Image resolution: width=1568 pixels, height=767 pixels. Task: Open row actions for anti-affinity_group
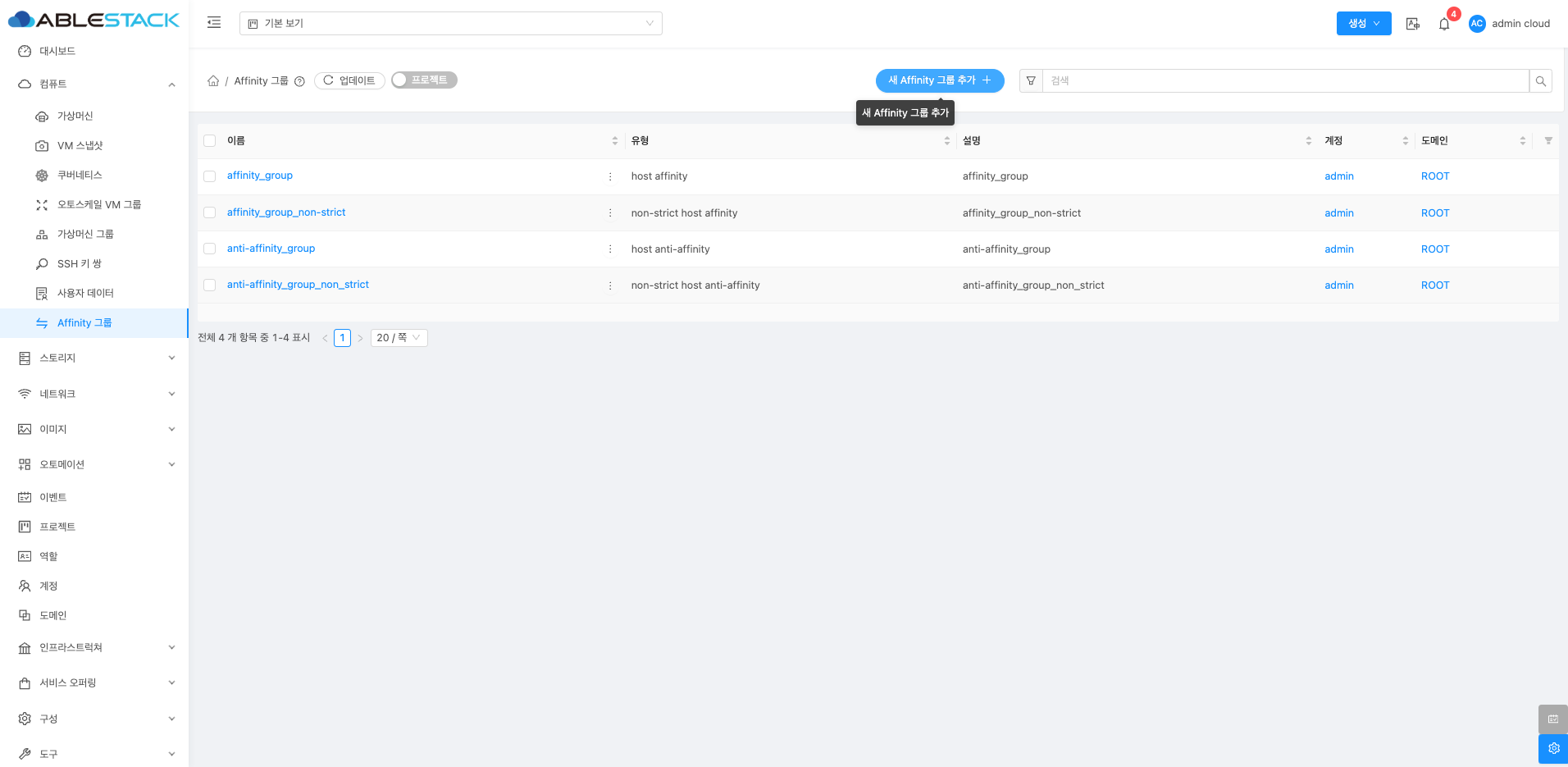pyautogui.click(x=610, y=249)
